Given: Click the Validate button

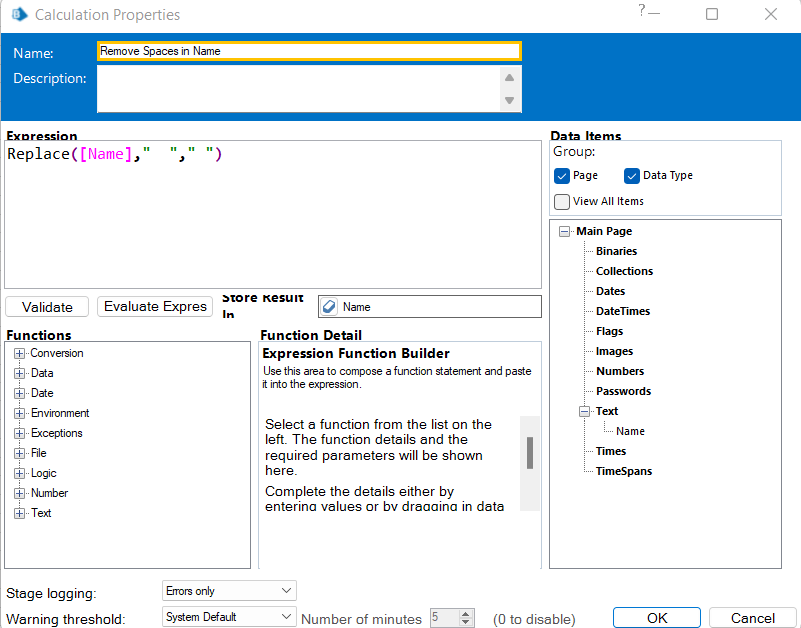Looking at the screenshot, I should click(x=46, y=307).
